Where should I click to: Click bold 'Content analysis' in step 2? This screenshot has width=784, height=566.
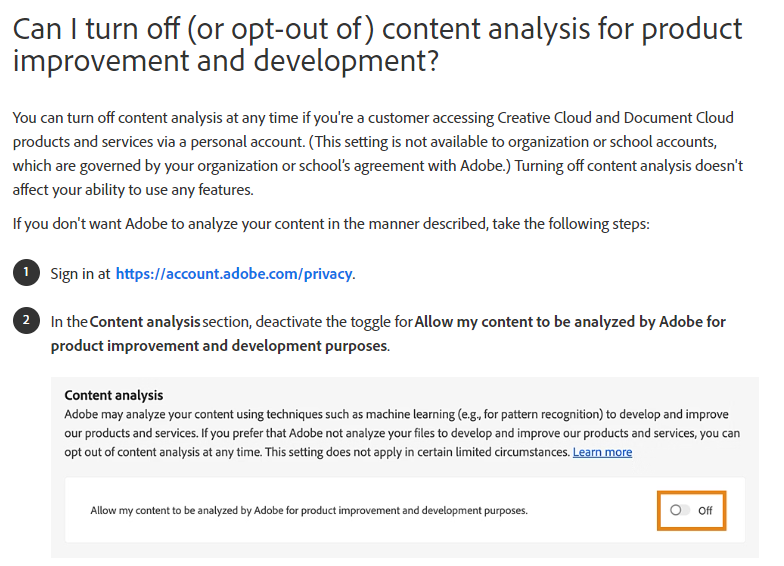click(x=145, y=322)
